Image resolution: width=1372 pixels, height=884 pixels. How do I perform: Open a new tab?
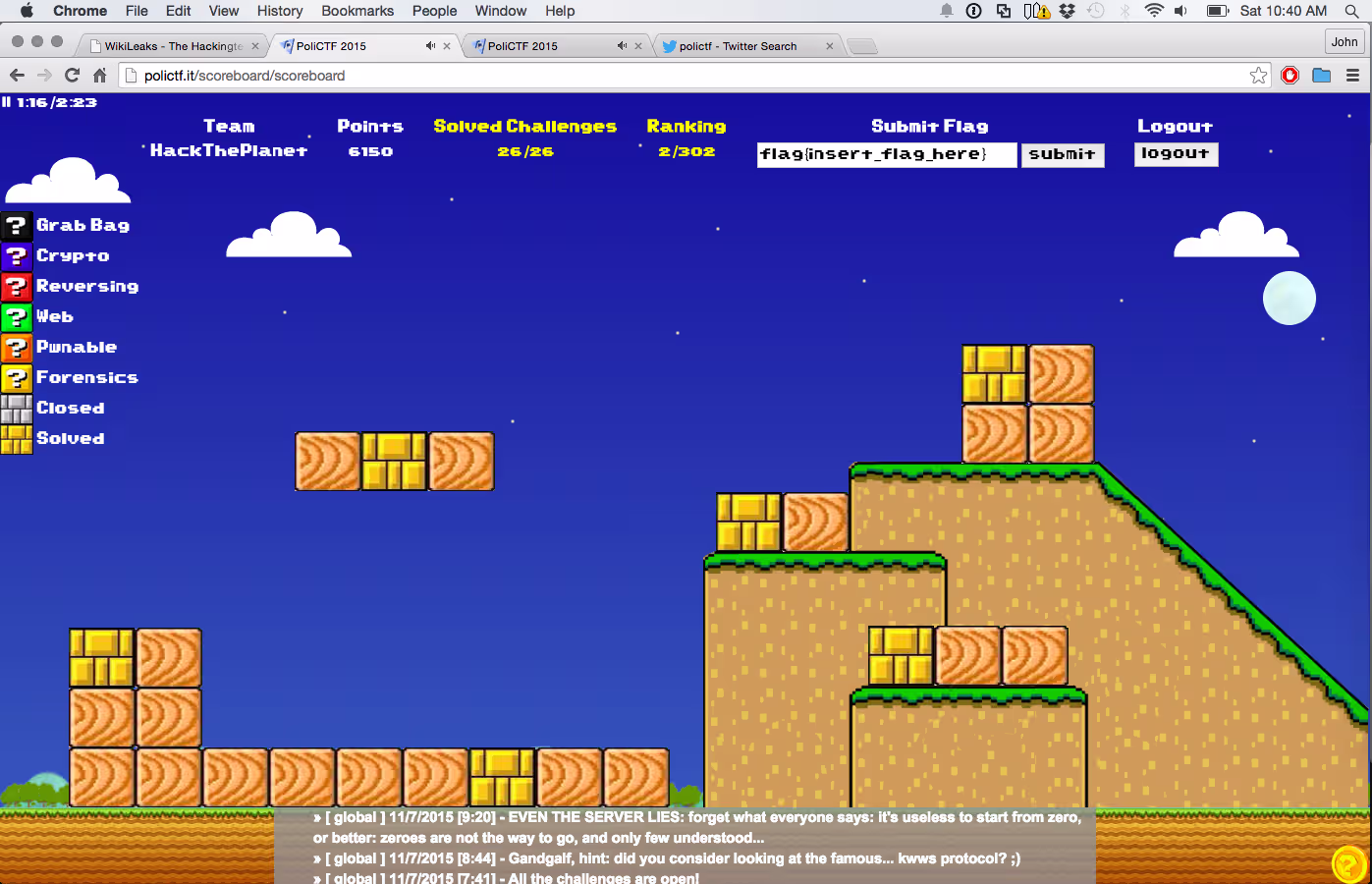(x=861, y=46)
